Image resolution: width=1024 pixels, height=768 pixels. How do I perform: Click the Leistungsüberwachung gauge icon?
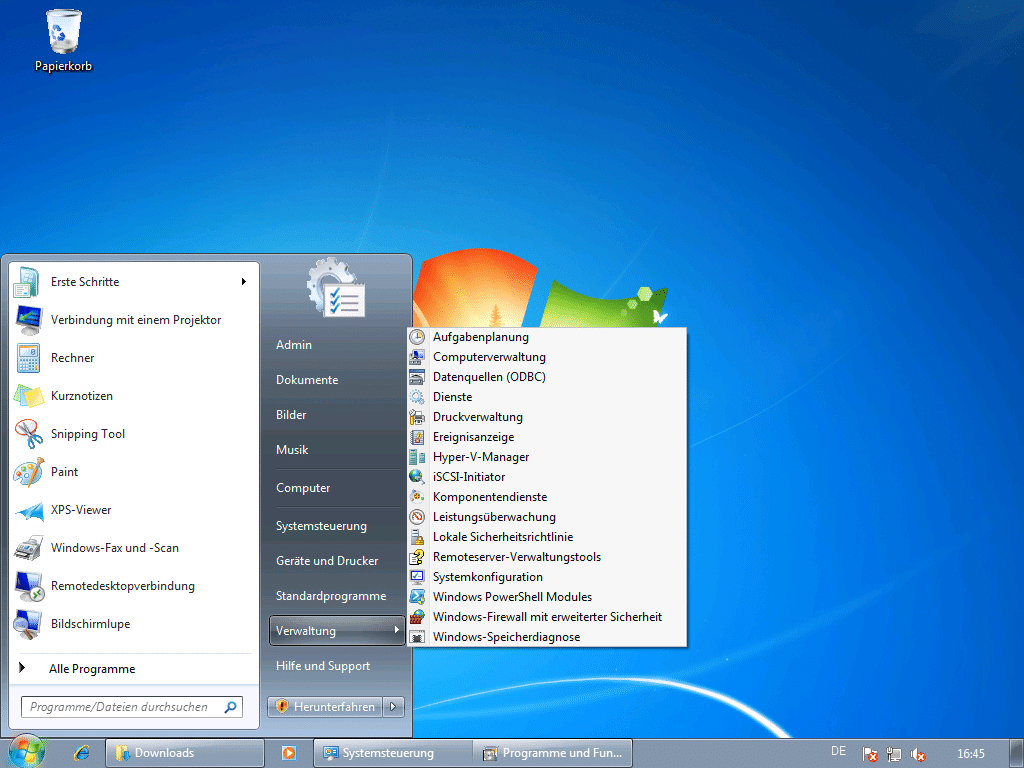[417, 517]
